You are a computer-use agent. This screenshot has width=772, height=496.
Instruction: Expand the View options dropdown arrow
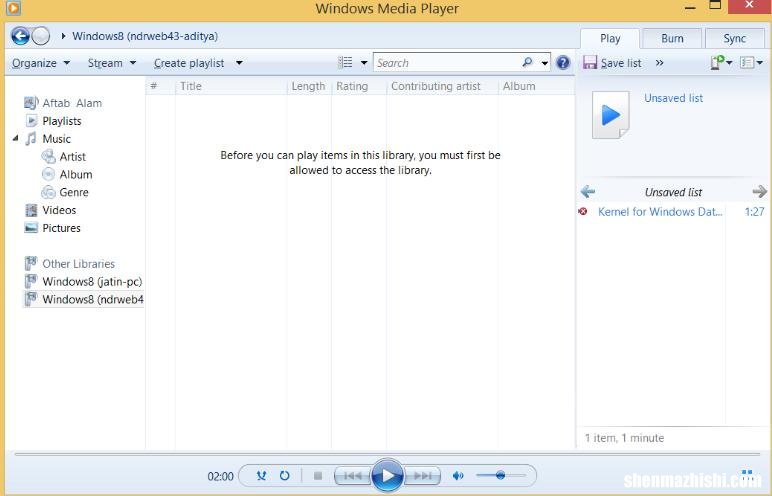tap(364, 63)
